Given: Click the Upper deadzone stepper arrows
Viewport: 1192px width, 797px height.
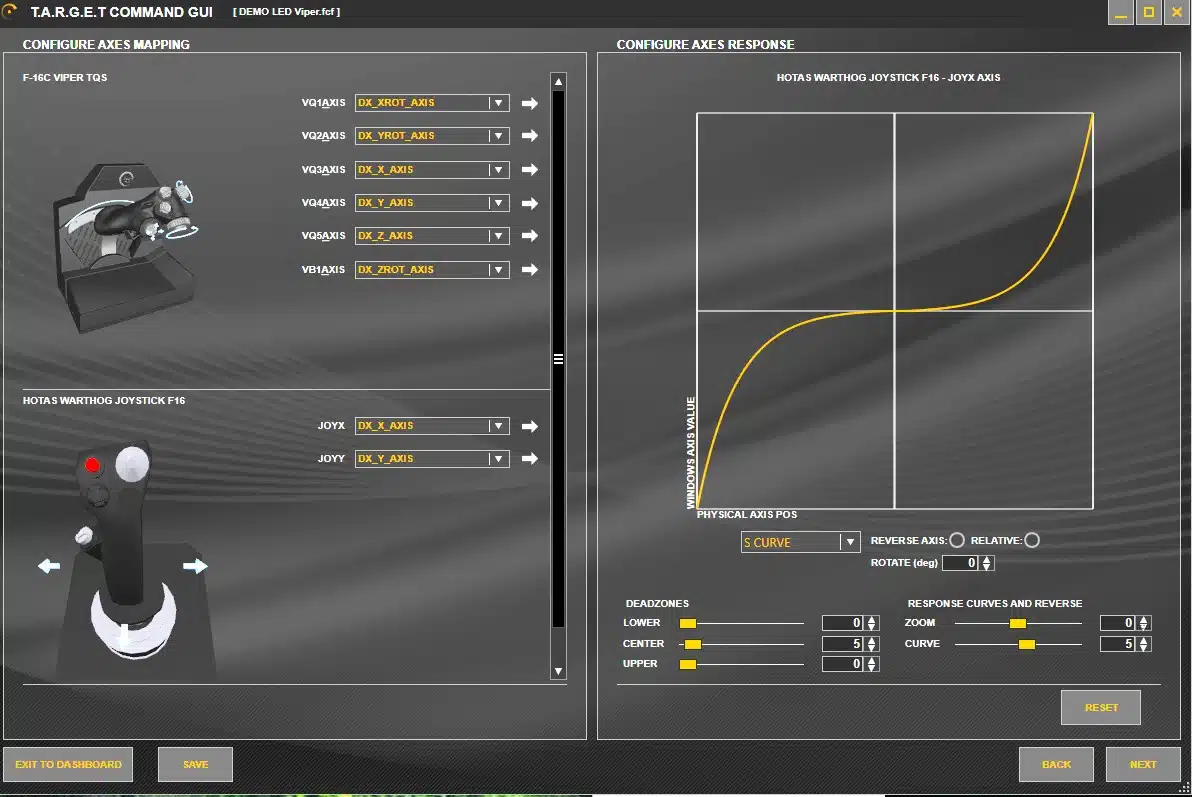Looking at the screenshot, I should click(872, 664).
